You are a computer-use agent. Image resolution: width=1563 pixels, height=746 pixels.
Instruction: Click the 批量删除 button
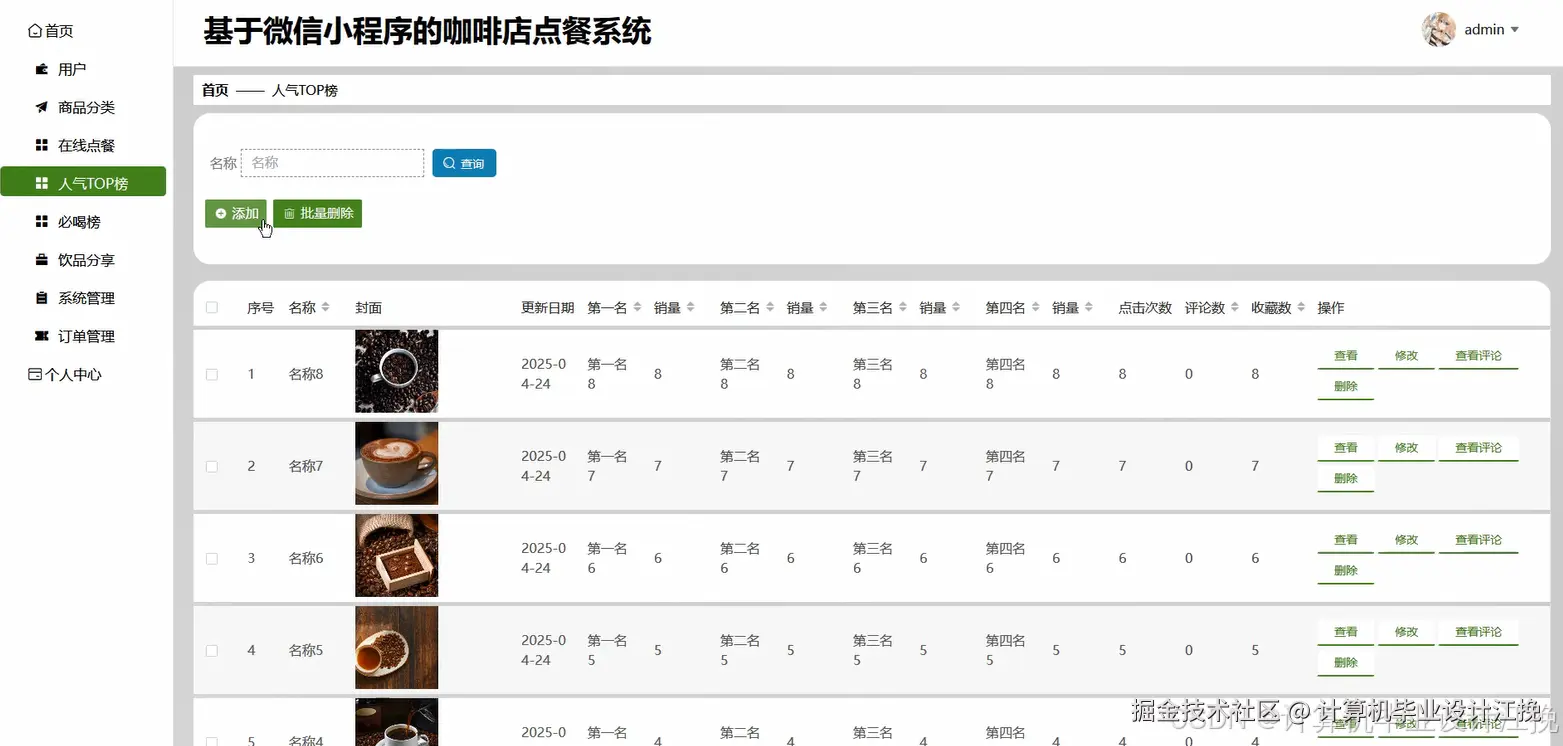pos(317,213)
